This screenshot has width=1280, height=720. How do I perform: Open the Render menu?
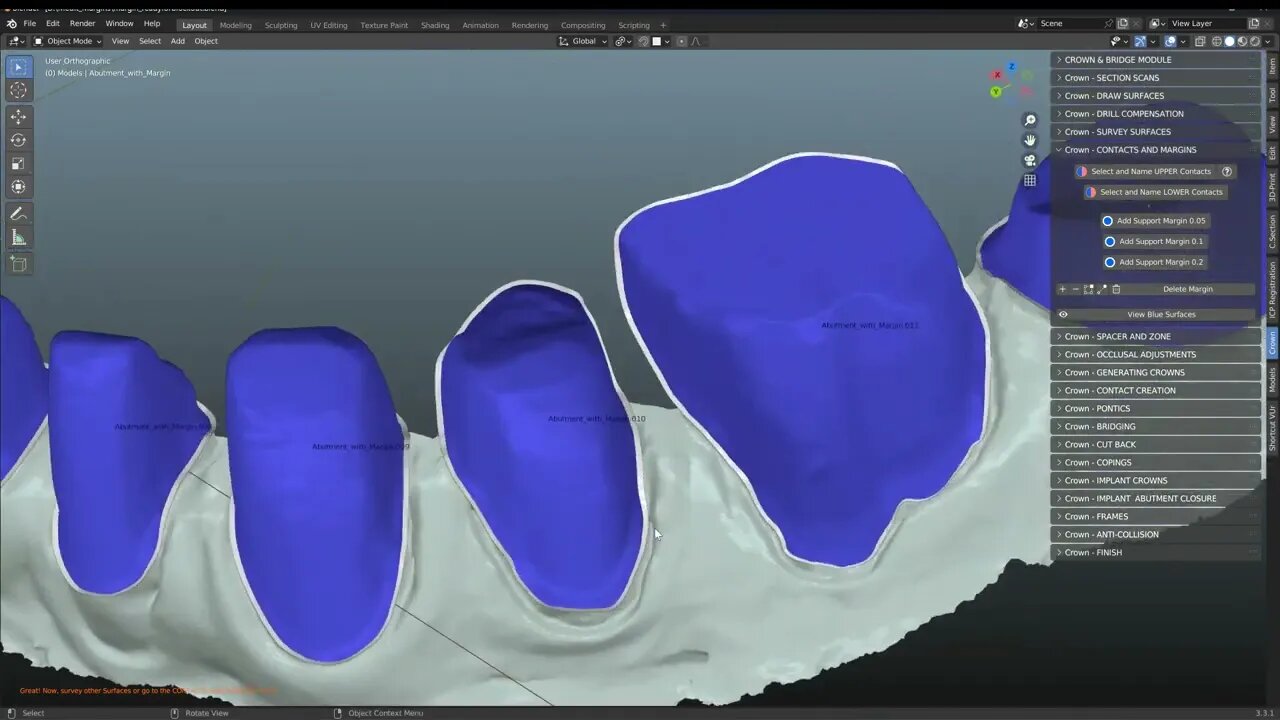[83, 24]
